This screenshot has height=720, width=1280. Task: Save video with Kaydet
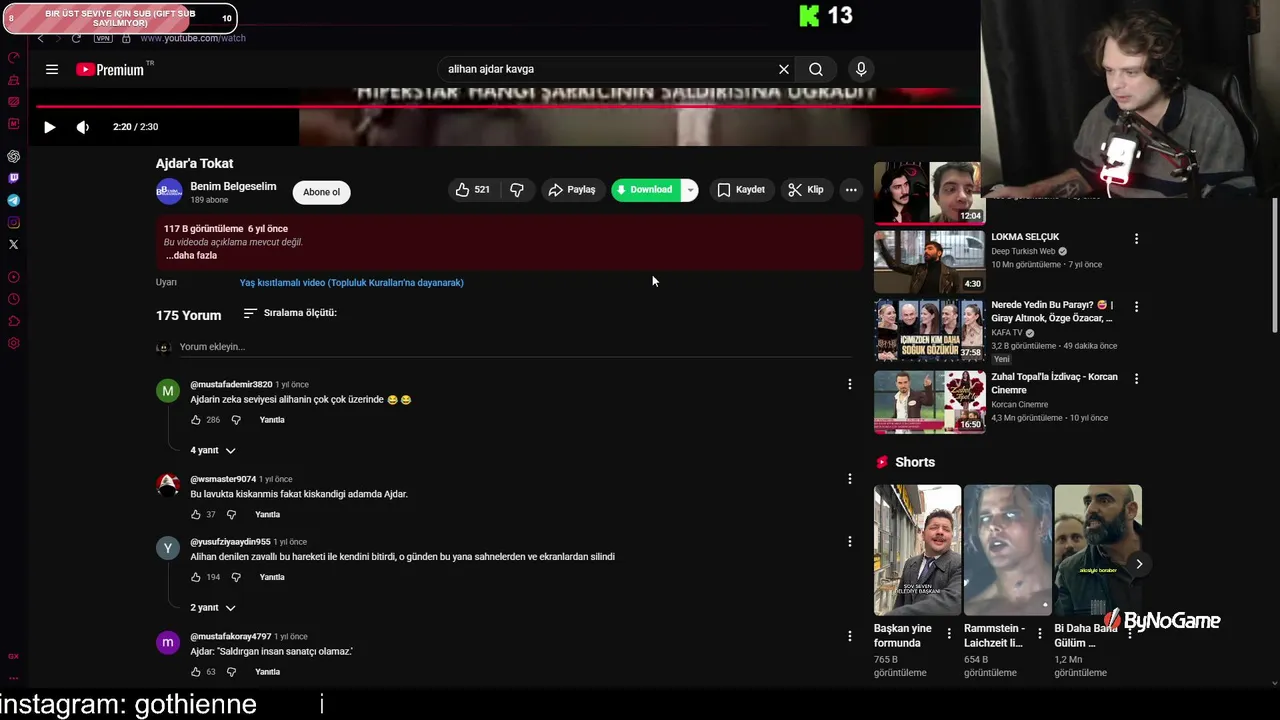(741, 190)
